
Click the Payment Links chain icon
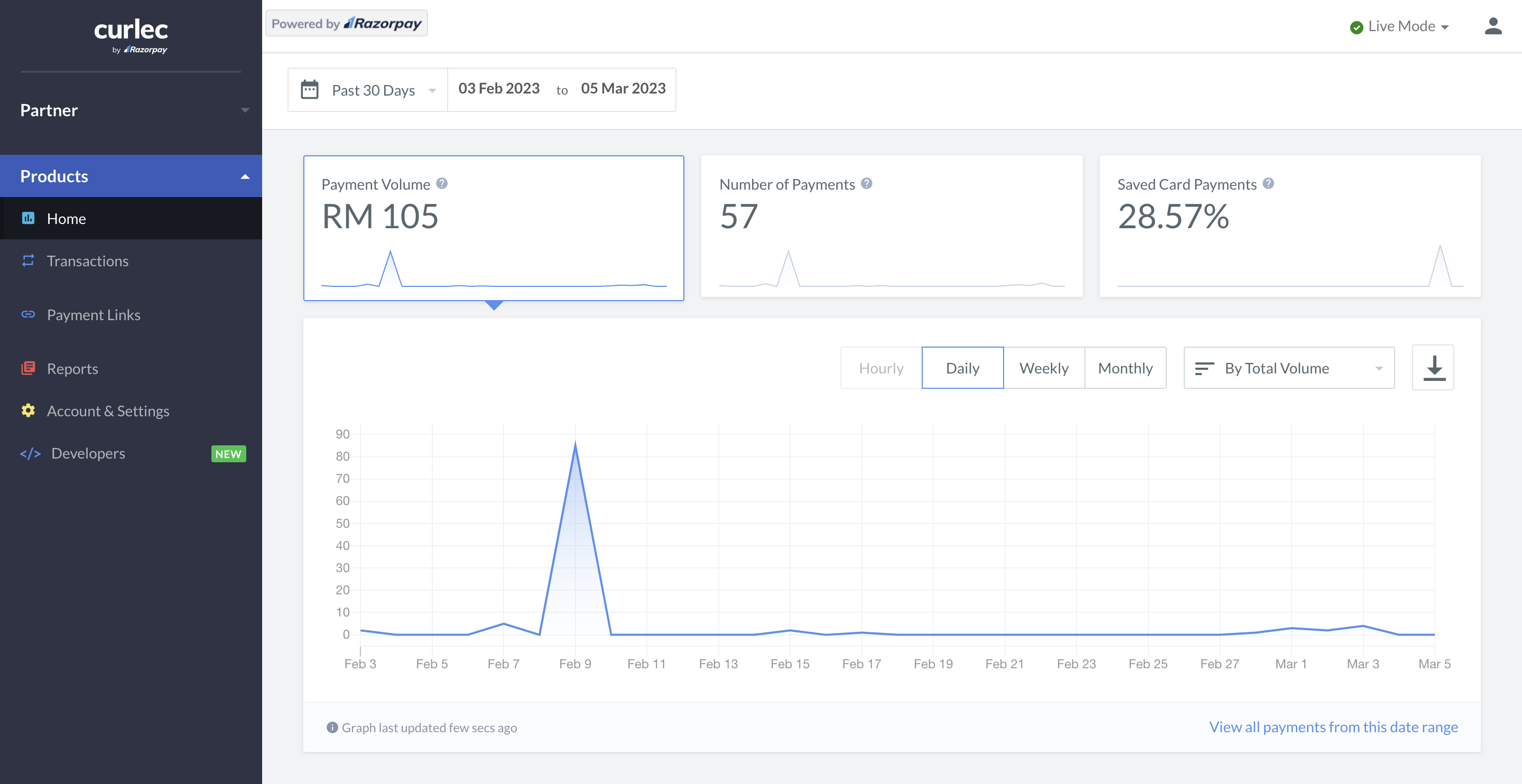pyautogui.click(x=28, y=314)
